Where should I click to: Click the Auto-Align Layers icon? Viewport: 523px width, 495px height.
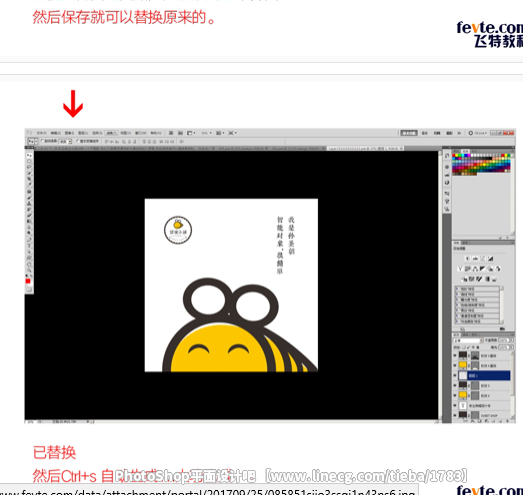tap(182, 141)
